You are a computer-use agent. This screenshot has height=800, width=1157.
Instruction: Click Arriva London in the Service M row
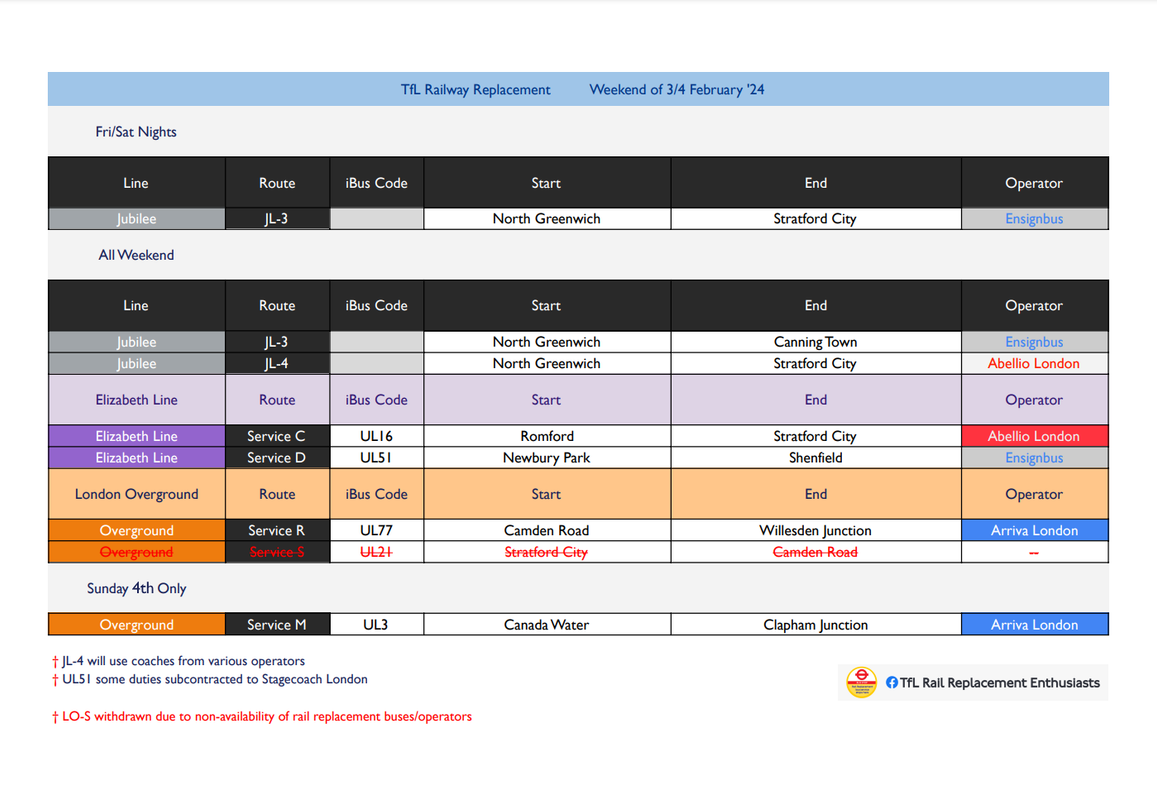click(1034, 624)
